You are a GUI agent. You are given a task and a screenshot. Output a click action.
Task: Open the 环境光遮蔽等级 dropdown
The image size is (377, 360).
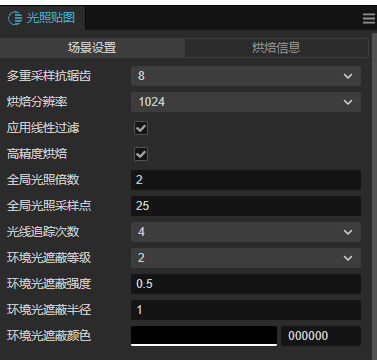tap(246, 258)
